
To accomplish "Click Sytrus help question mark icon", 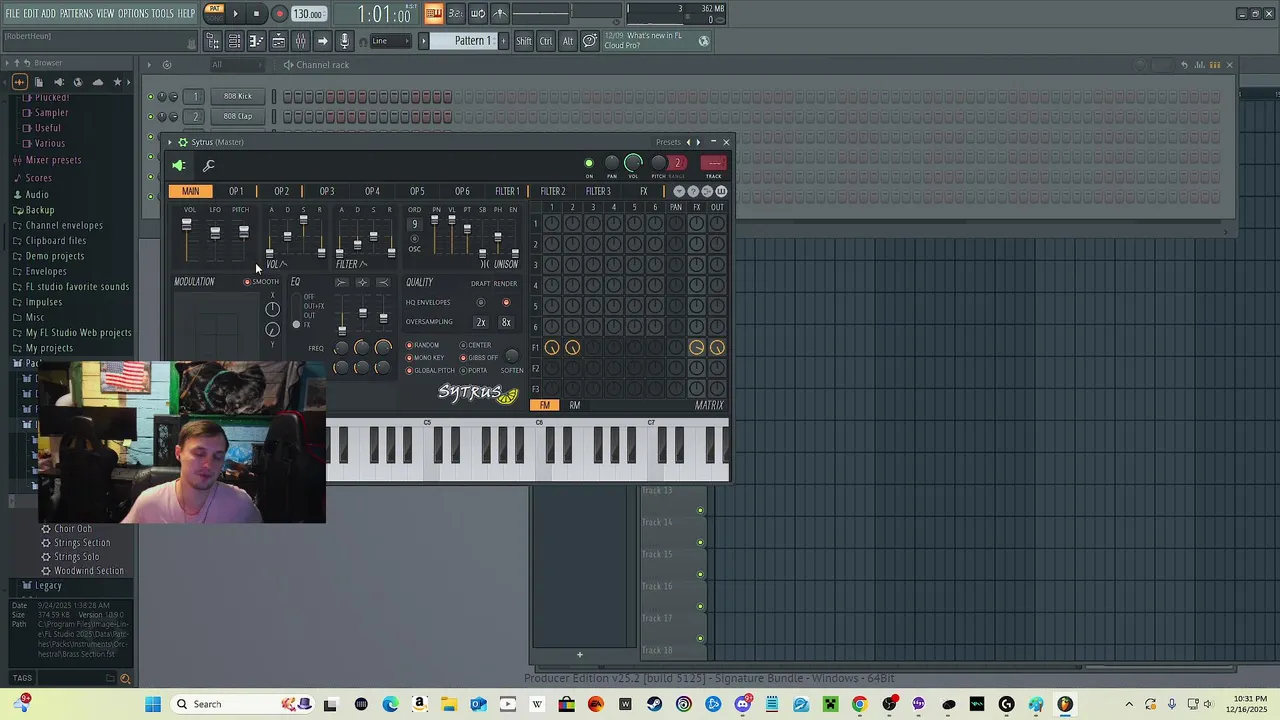I will pos(693,191).
